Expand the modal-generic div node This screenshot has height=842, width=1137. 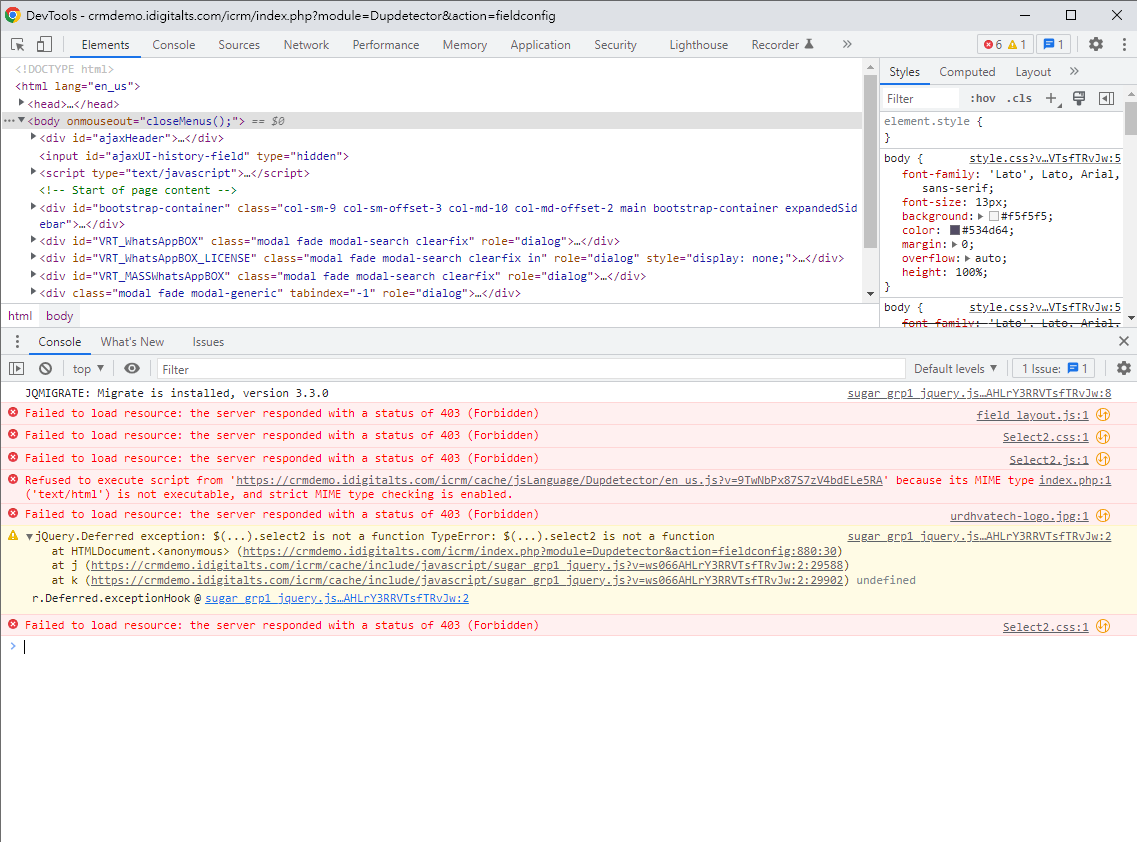click(33, 292)
